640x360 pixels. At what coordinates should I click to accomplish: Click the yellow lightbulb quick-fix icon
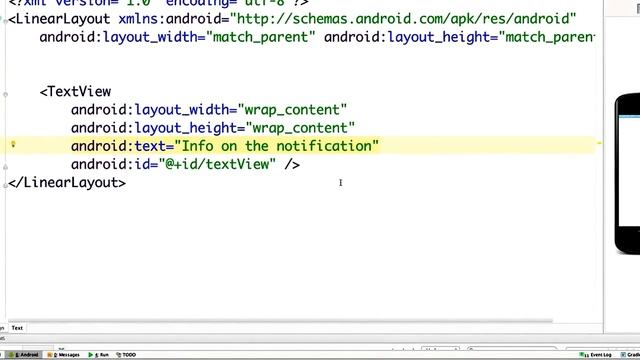tap(13, 144)
